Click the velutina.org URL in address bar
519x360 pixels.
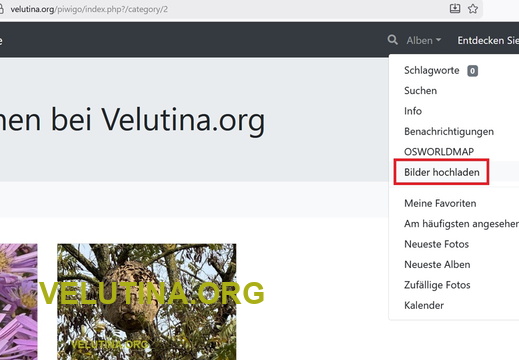(x=89, y=9)
